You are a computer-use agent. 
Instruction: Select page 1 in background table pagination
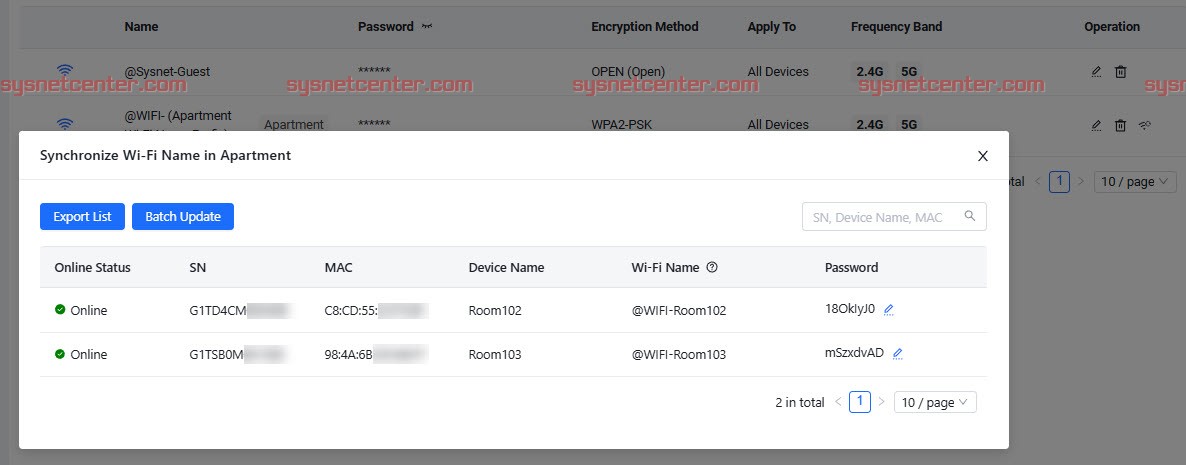(x=1060, y=181)
